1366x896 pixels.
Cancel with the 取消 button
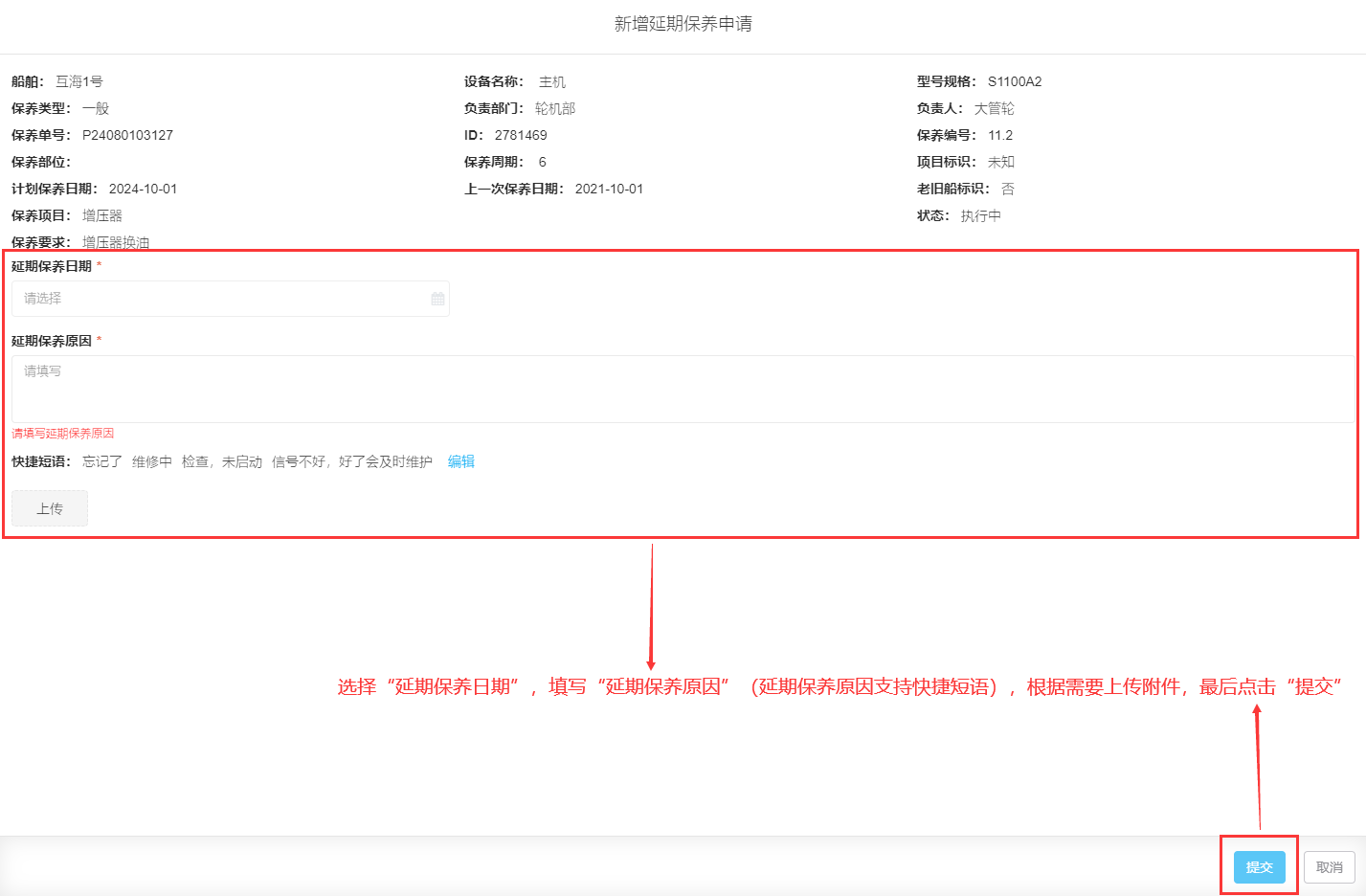1330,867
